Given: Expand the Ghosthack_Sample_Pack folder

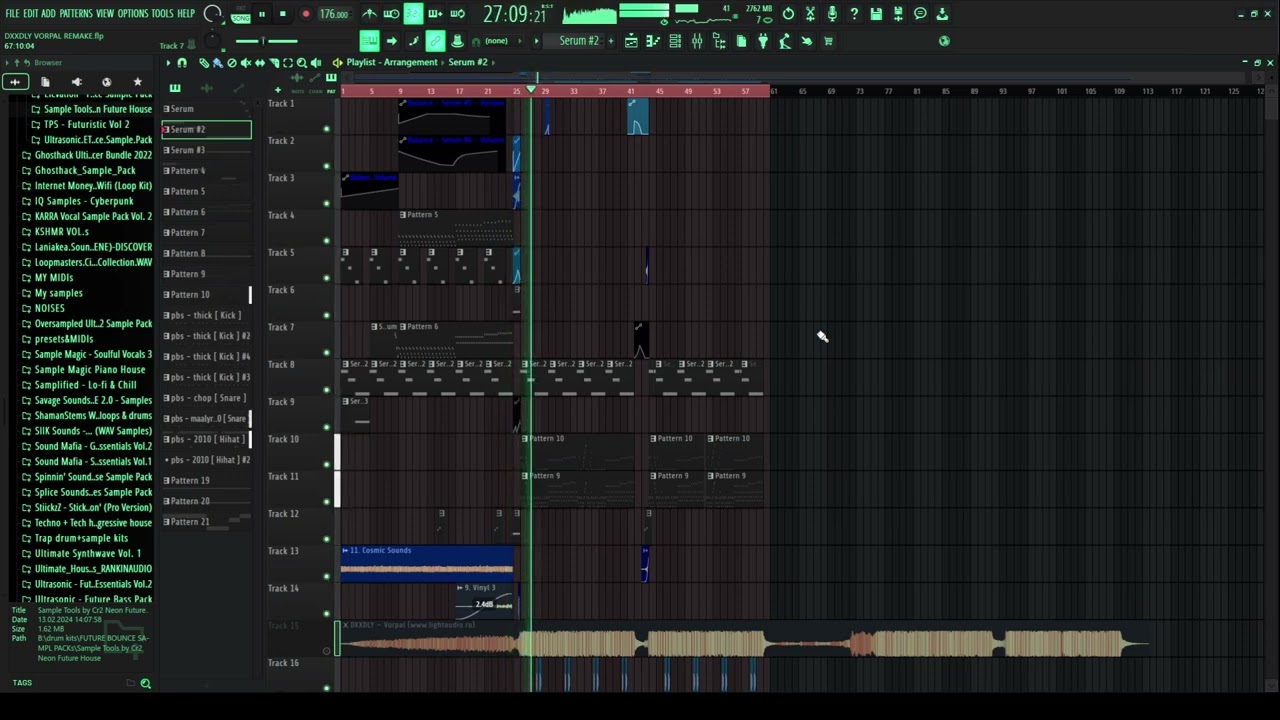Looking at the screenshot, I should pos(84,170).
